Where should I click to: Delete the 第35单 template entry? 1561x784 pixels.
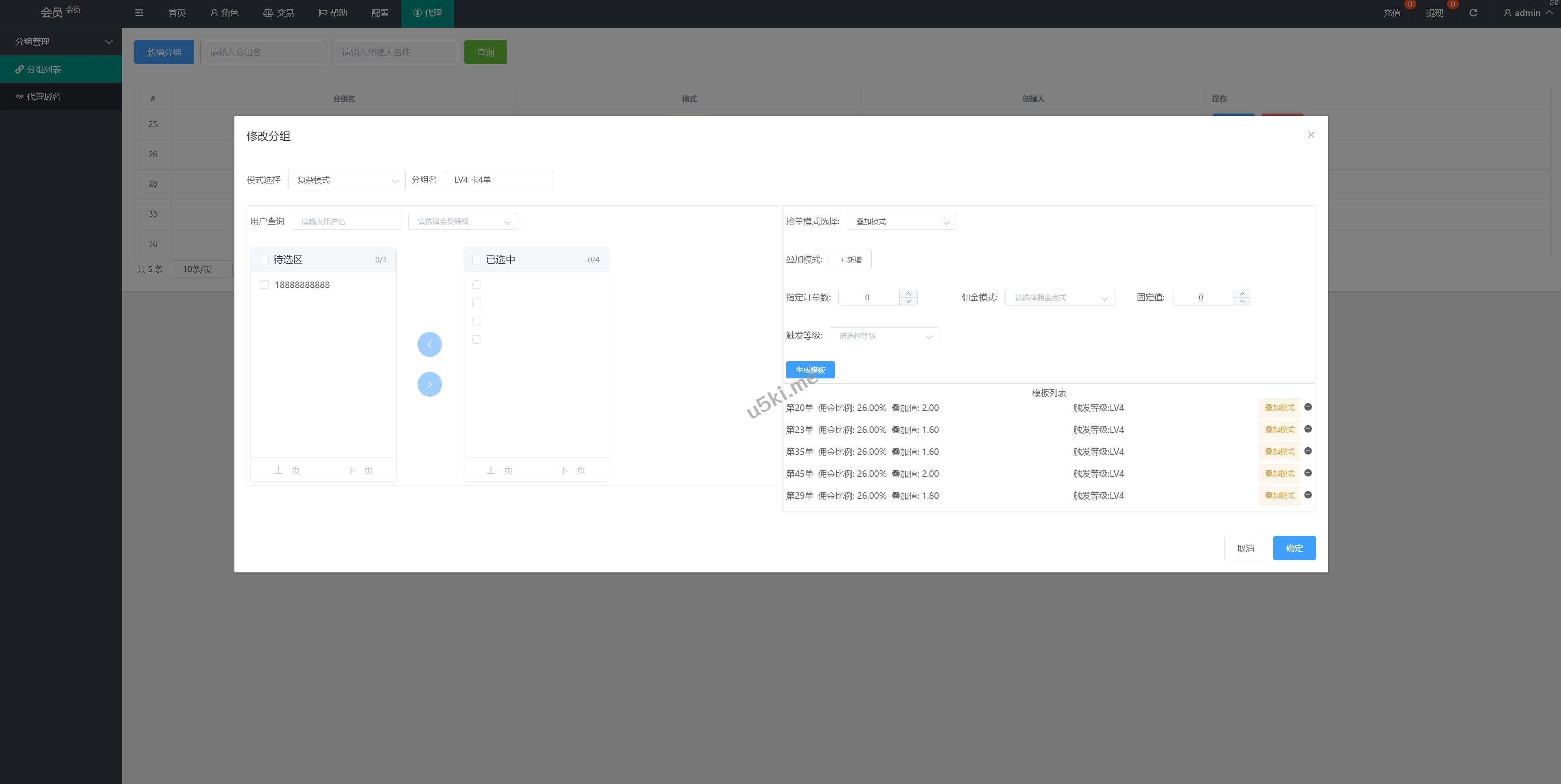1308,451
